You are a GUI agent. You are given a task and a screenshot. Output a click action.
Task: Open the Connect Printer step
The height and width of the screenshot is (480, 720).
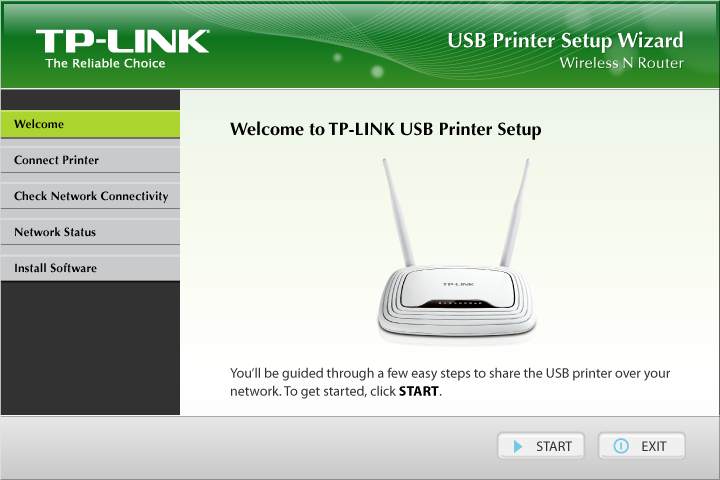coord(90,160)
